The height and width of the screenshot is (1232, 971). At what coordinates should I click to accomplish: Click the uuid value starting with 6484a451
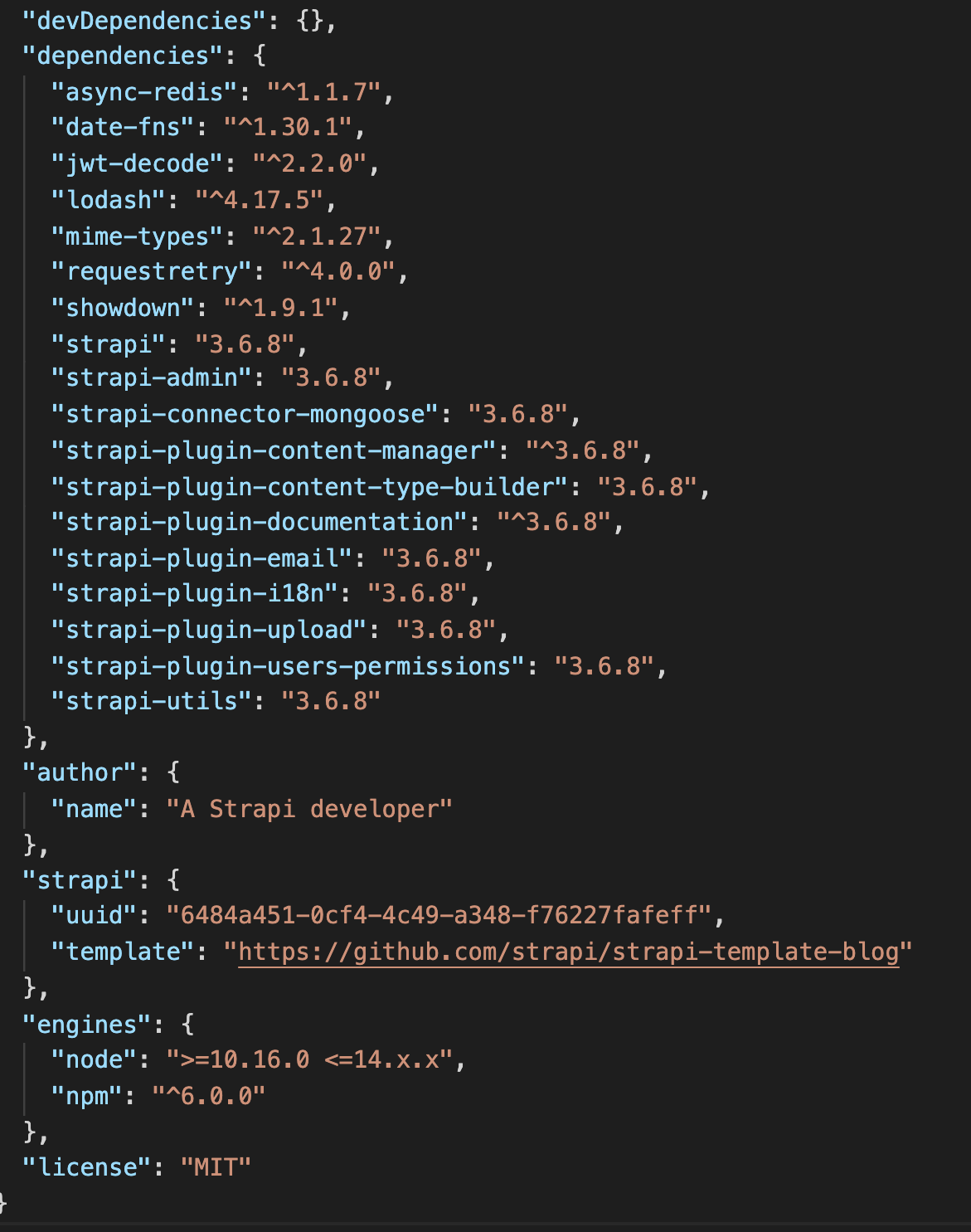[439, 915]
